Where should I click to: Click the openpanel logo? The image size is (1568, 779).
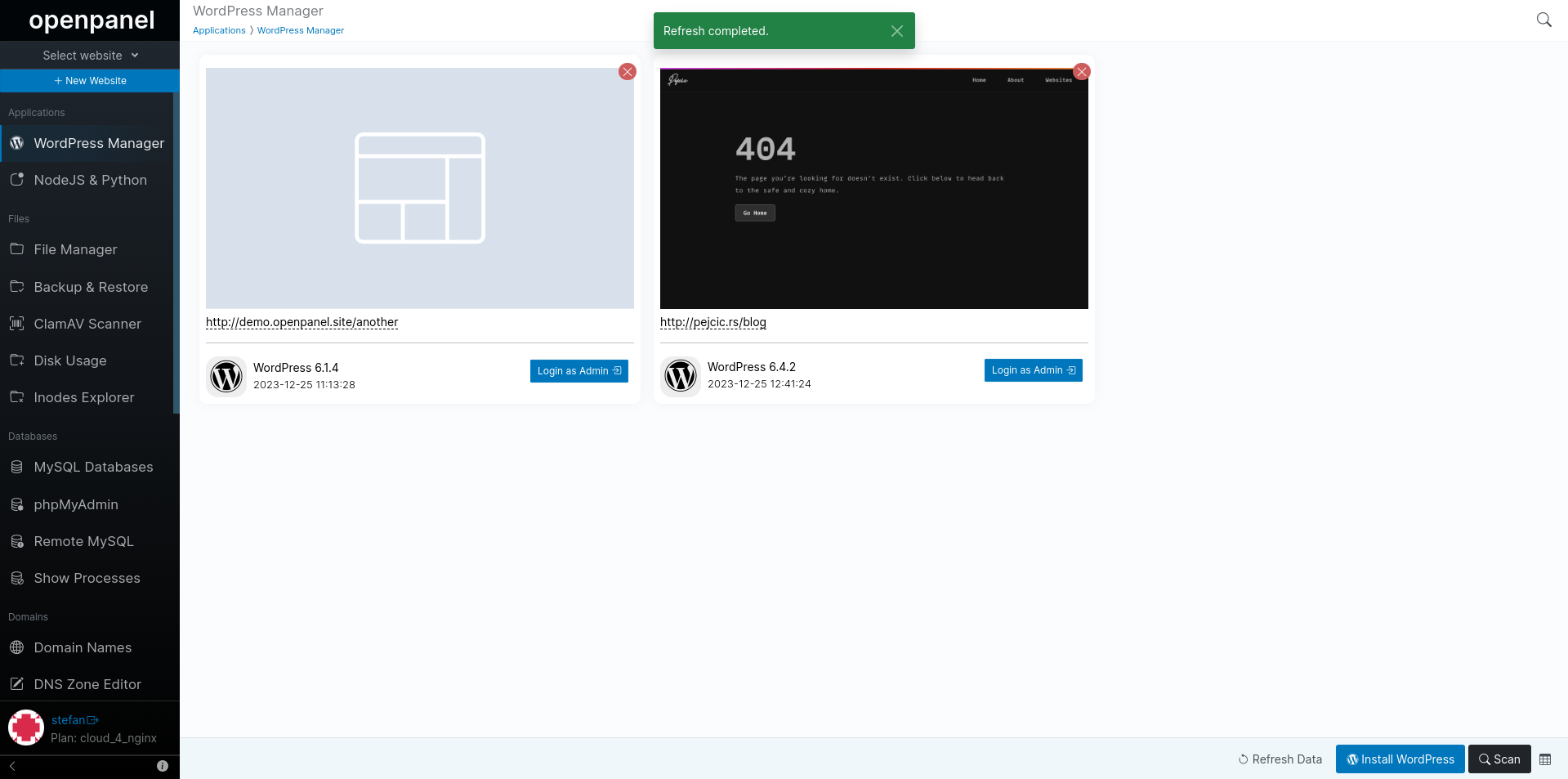click(92, 20)
